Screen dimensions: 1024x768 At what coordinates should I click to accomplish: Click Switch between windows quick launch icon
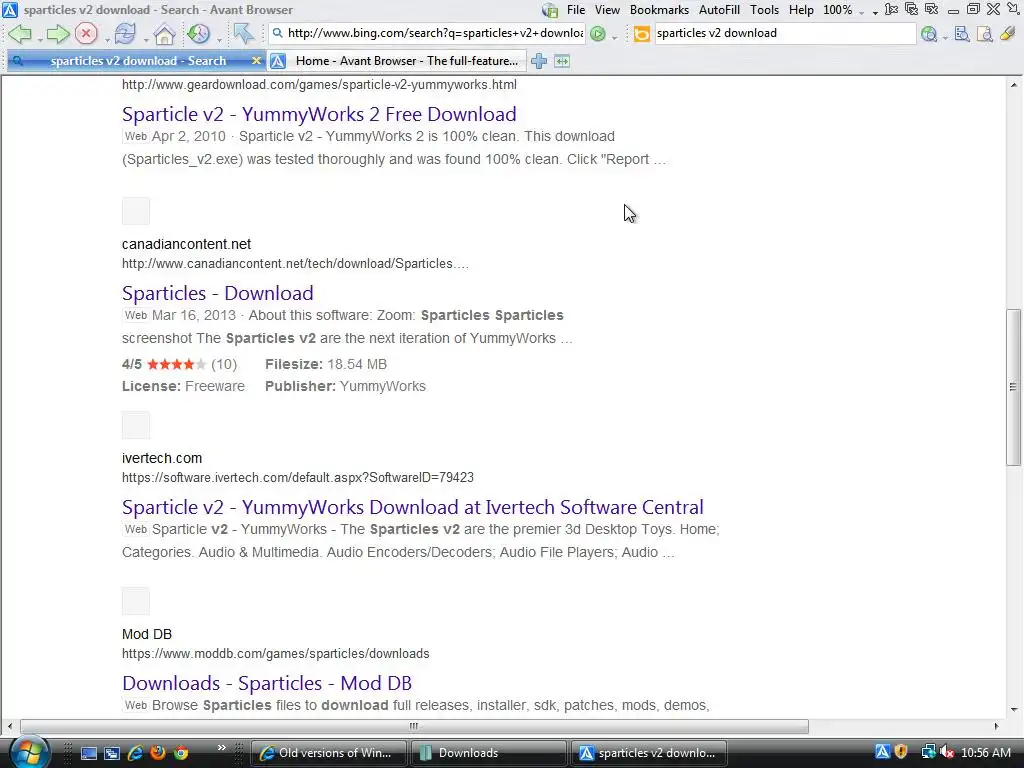point(112,753)
